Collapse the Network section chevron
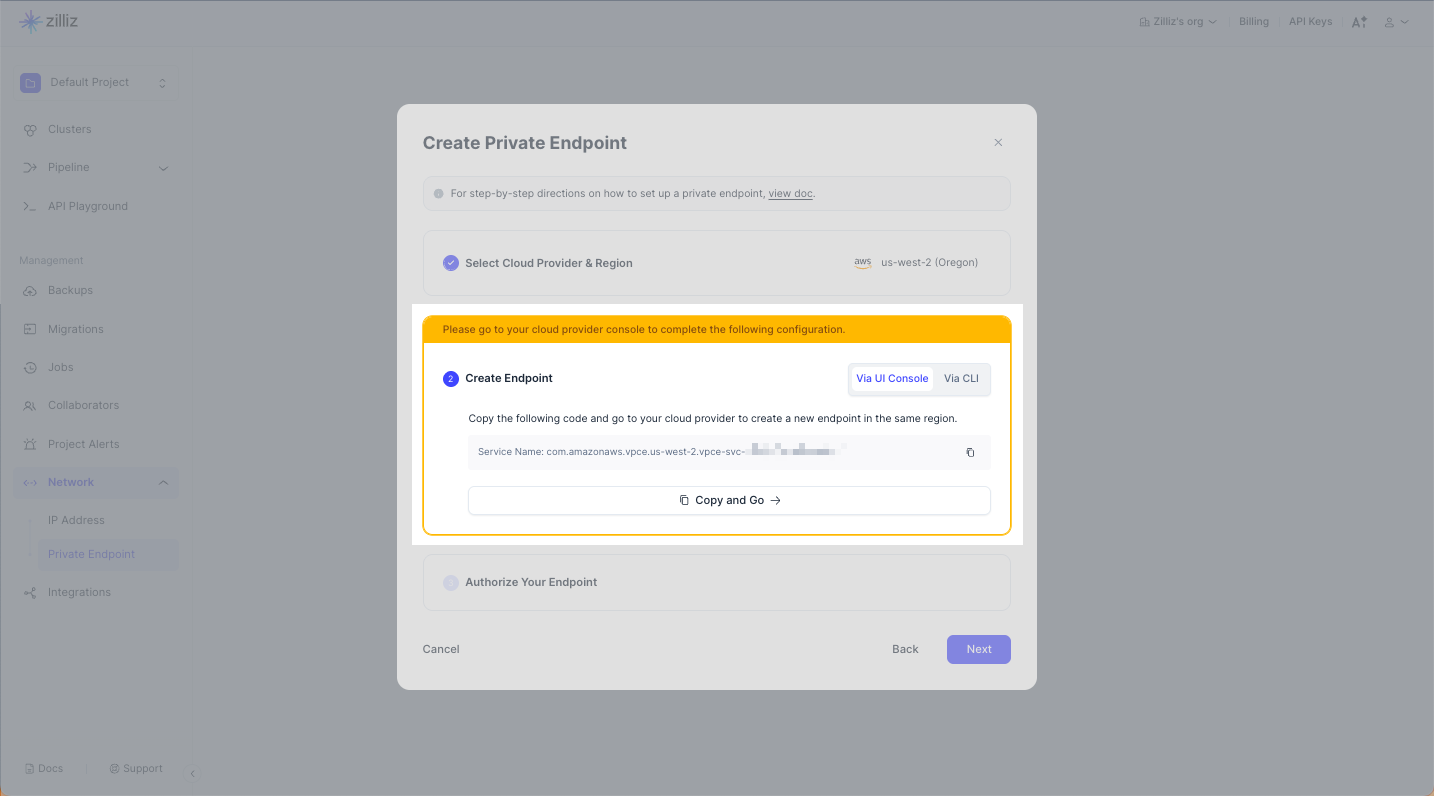The image size is (1434, 796). tap(163, 483)
